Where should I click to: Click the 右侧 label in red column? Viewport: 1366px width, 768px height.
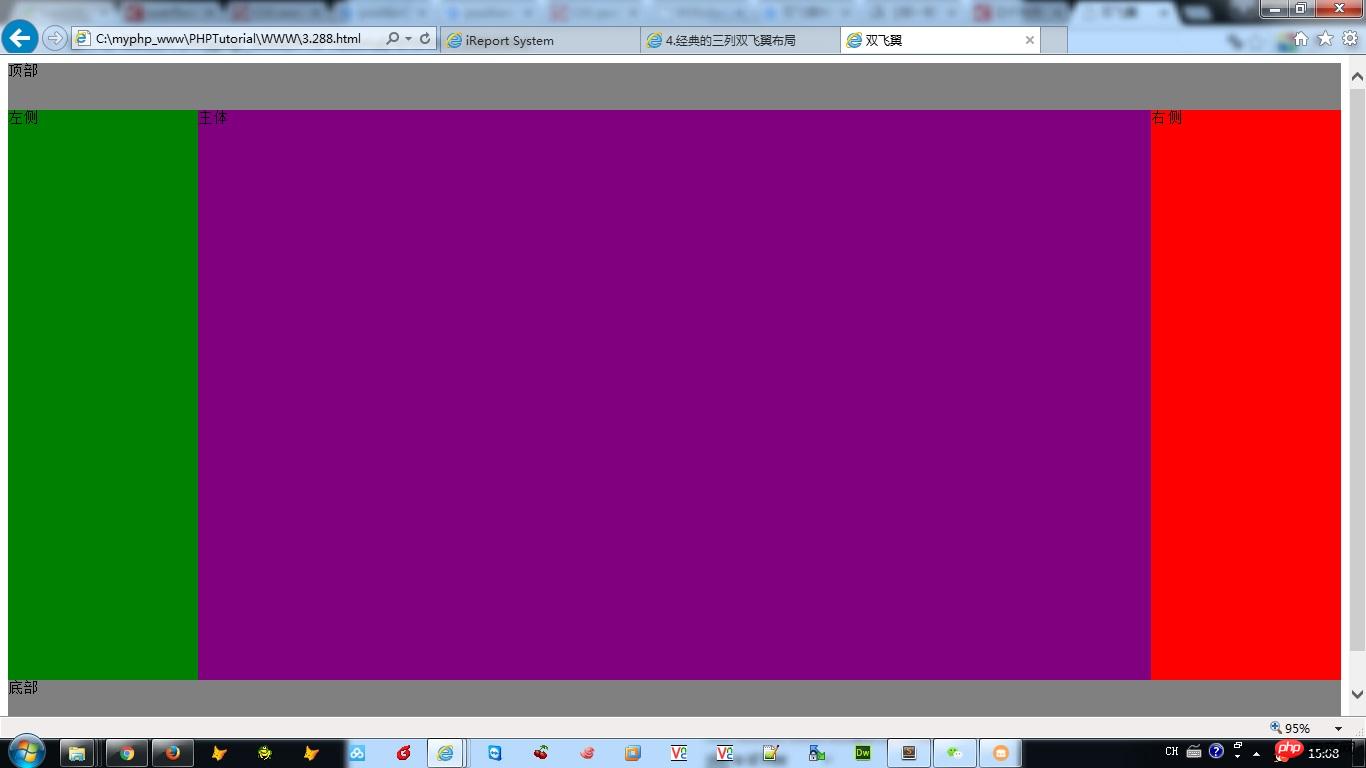[x=1167, y=118]
